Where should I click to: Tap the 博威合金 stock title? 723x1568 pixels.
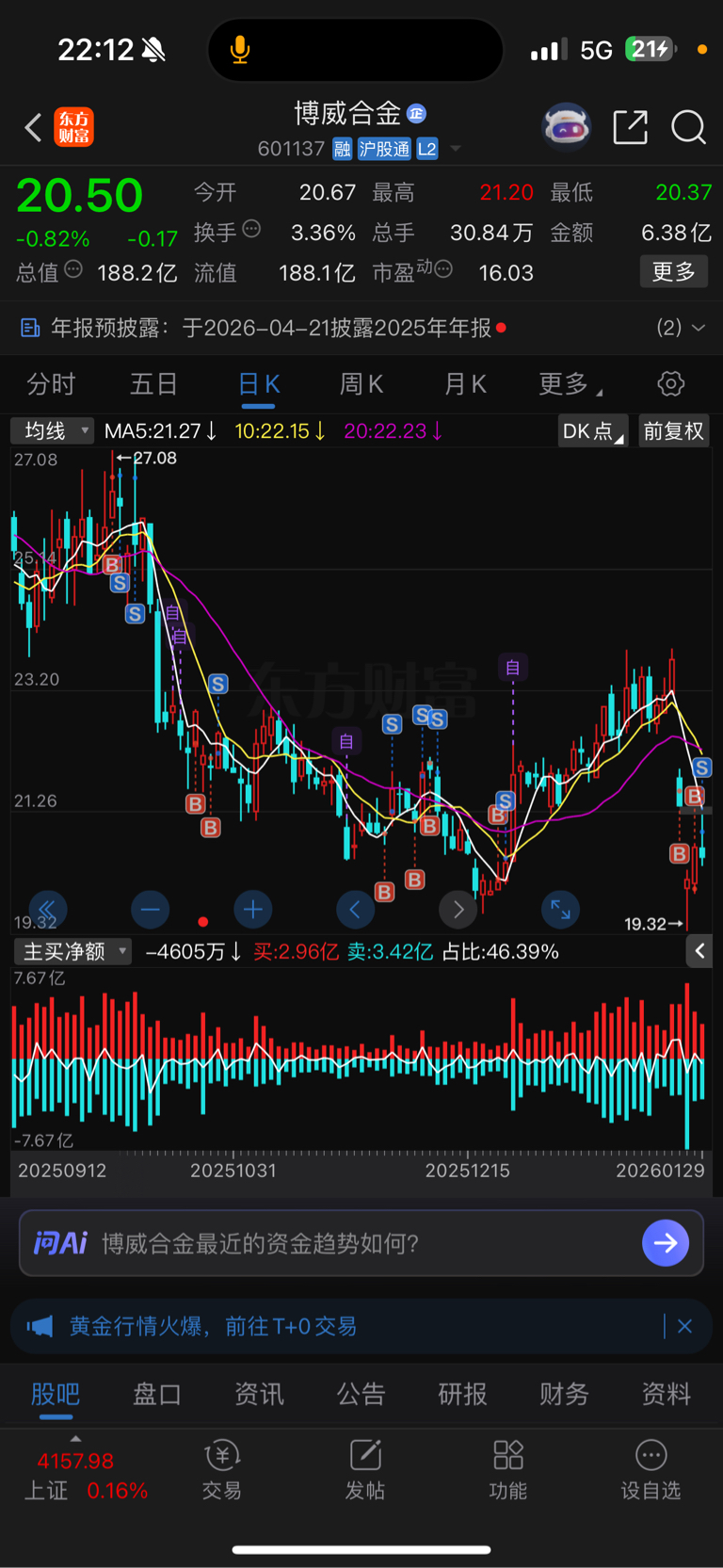click(x=347, y=114)
